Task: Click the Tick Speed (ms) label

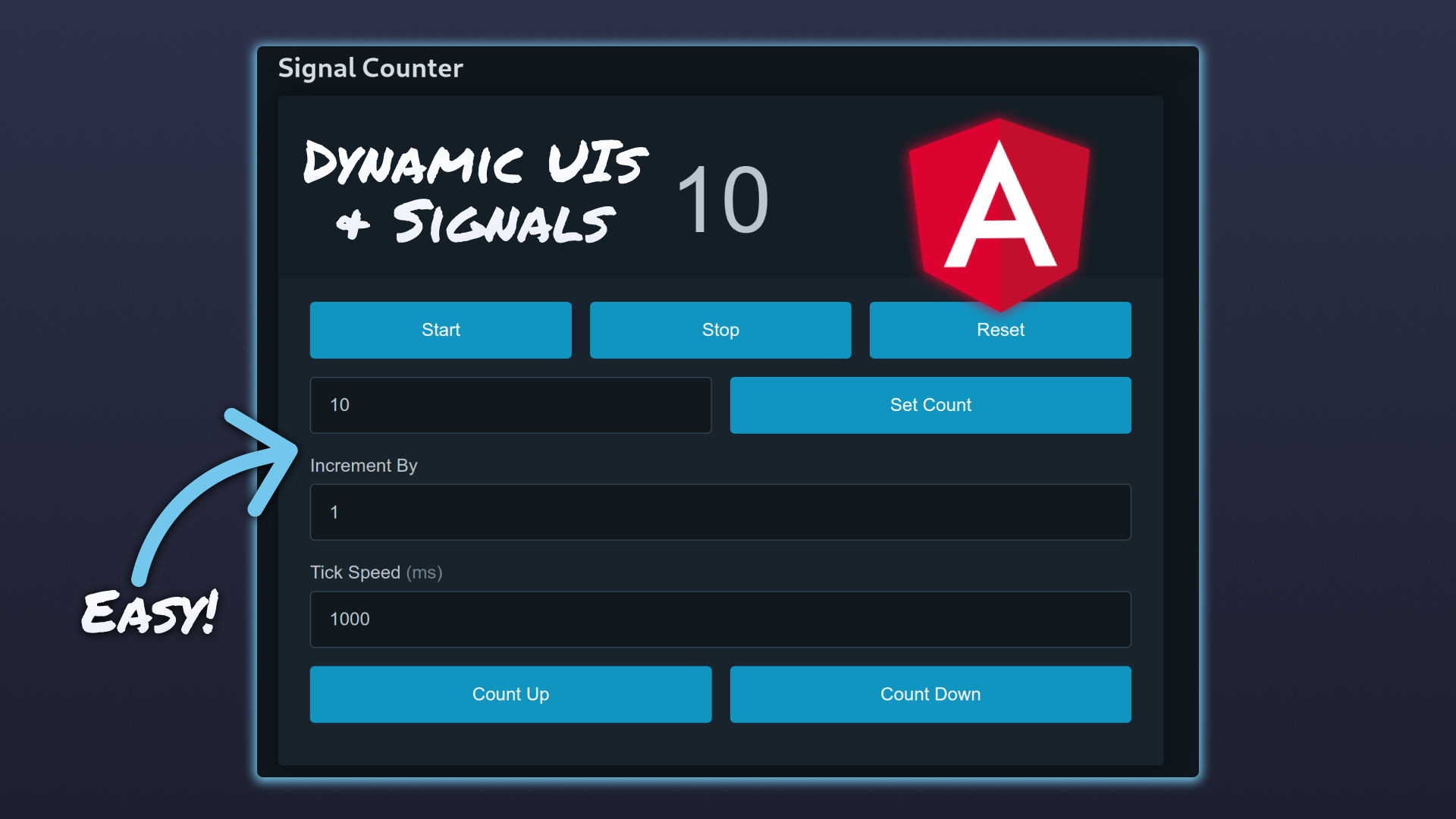Action: pyautogui.click(x=376, y=573)
